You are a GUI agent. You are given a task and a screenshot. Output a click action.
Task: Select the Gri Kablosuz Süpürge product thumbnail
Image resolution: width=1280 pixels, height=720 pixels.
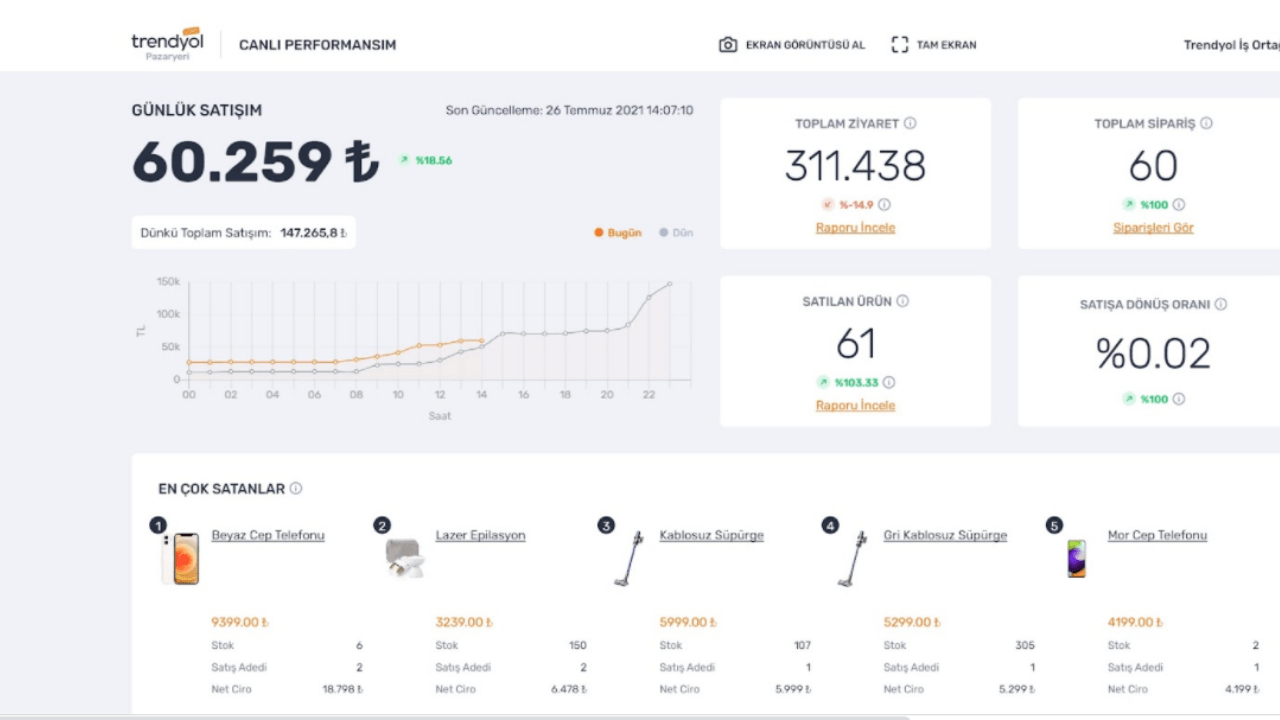[x=853, y=559]
